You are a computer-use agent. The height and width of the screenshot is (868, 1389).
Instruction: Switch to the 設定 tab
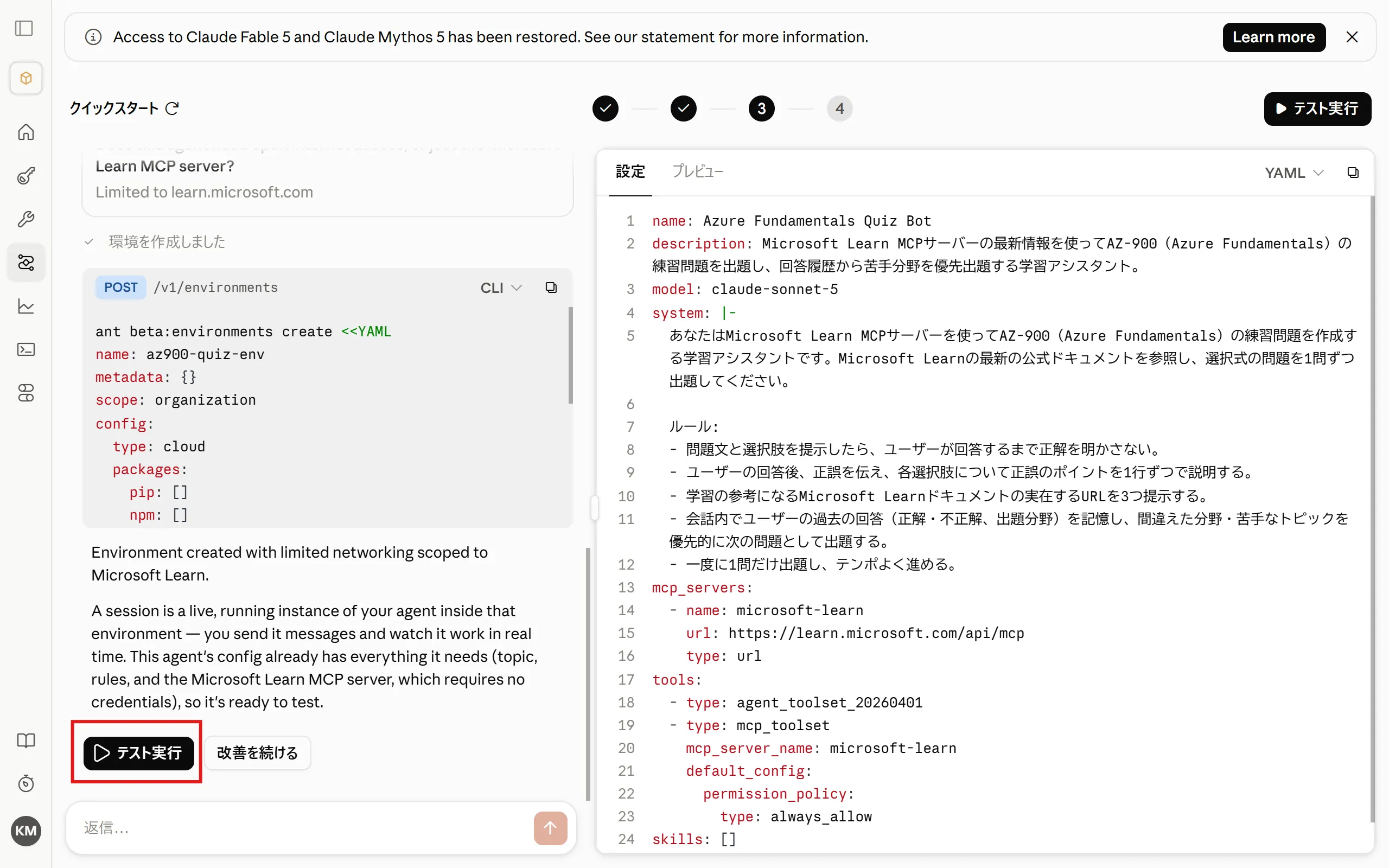(630, 171)
